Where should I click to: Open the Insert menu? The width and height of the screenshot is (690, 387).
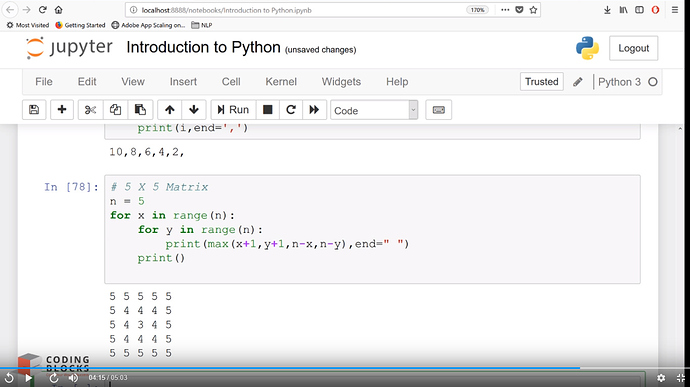183,82
